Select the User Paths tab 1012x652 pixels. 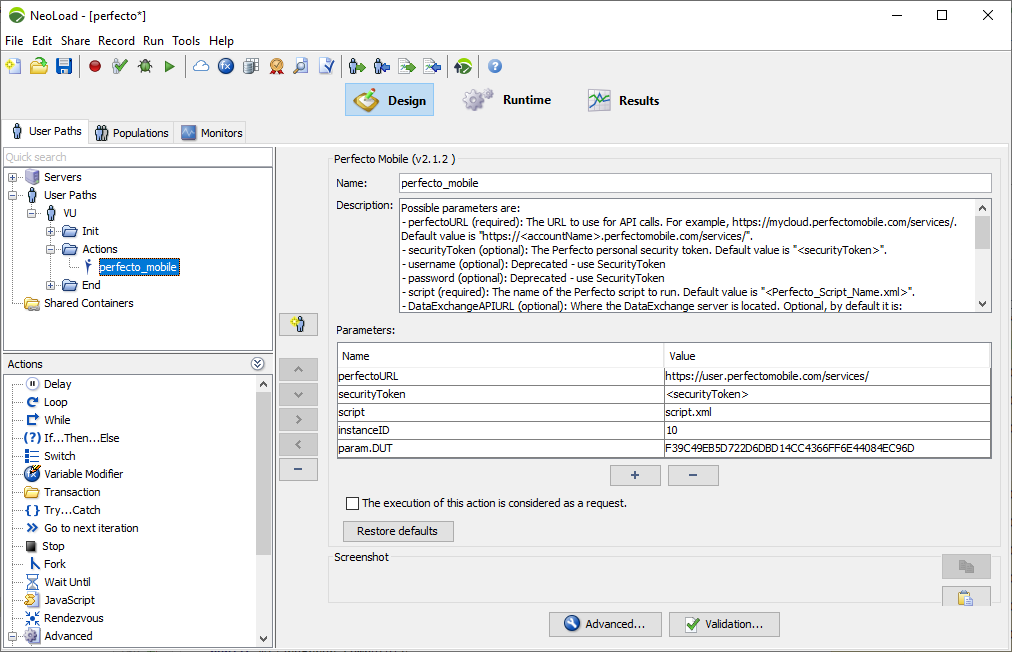[46, 131]
